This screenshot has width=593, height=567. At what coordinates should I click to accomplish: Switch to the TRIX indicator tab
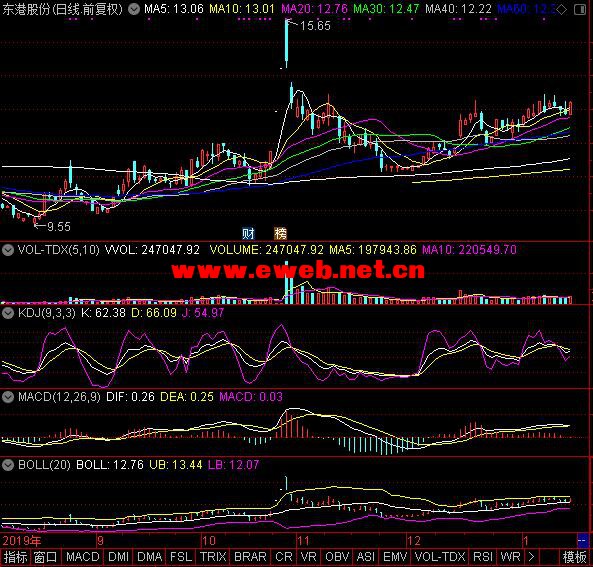(x=213, y=557)
